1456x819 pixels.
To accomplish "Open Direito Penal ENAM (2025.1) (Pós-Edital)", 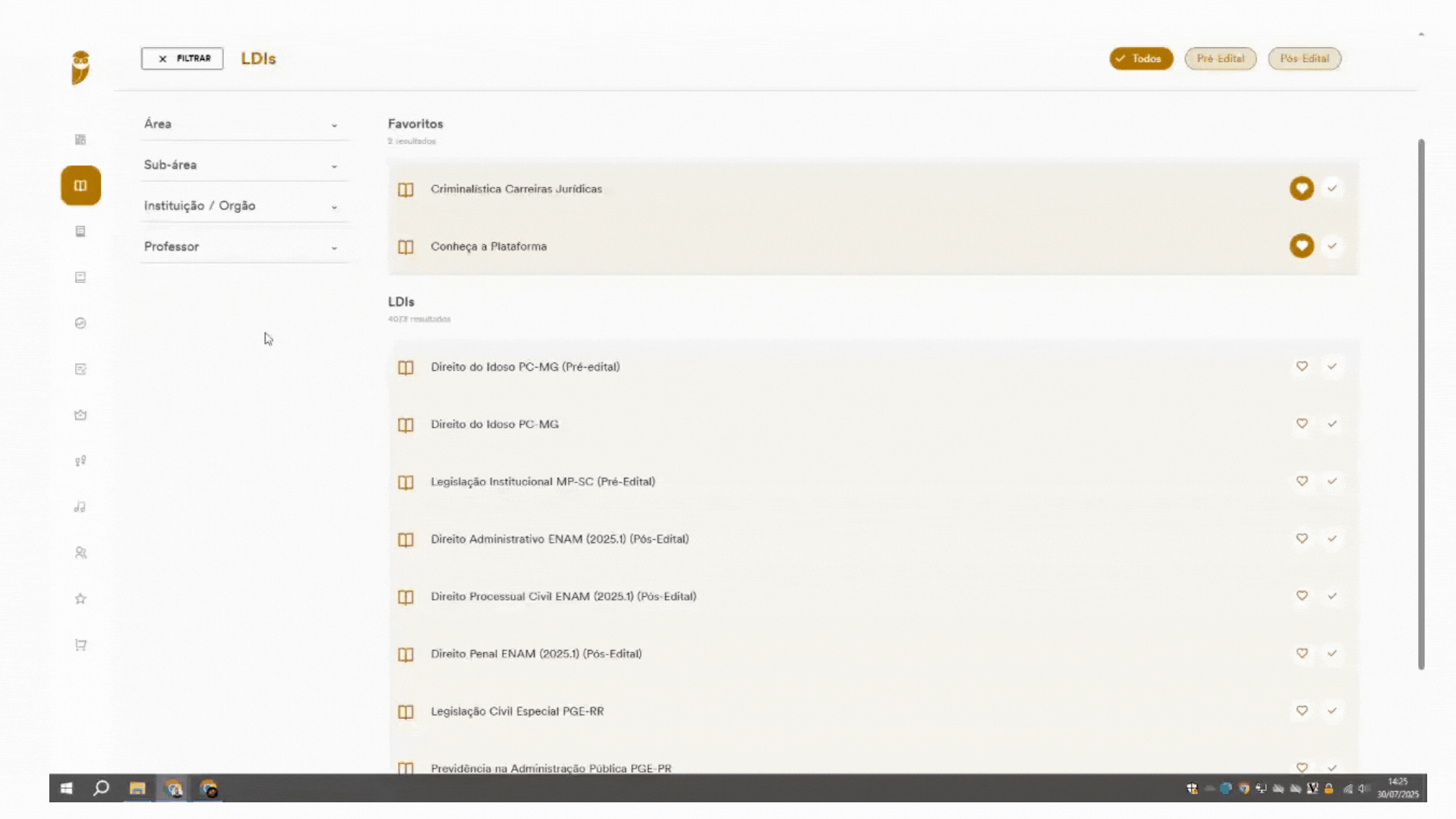I will pos(536,654).
